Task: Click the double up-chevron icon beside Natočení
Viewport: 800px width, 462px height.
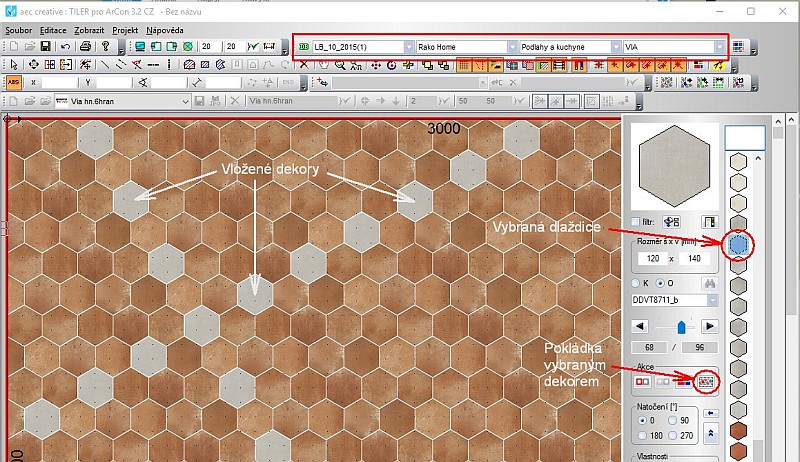Action: click(x=710, y=434)
